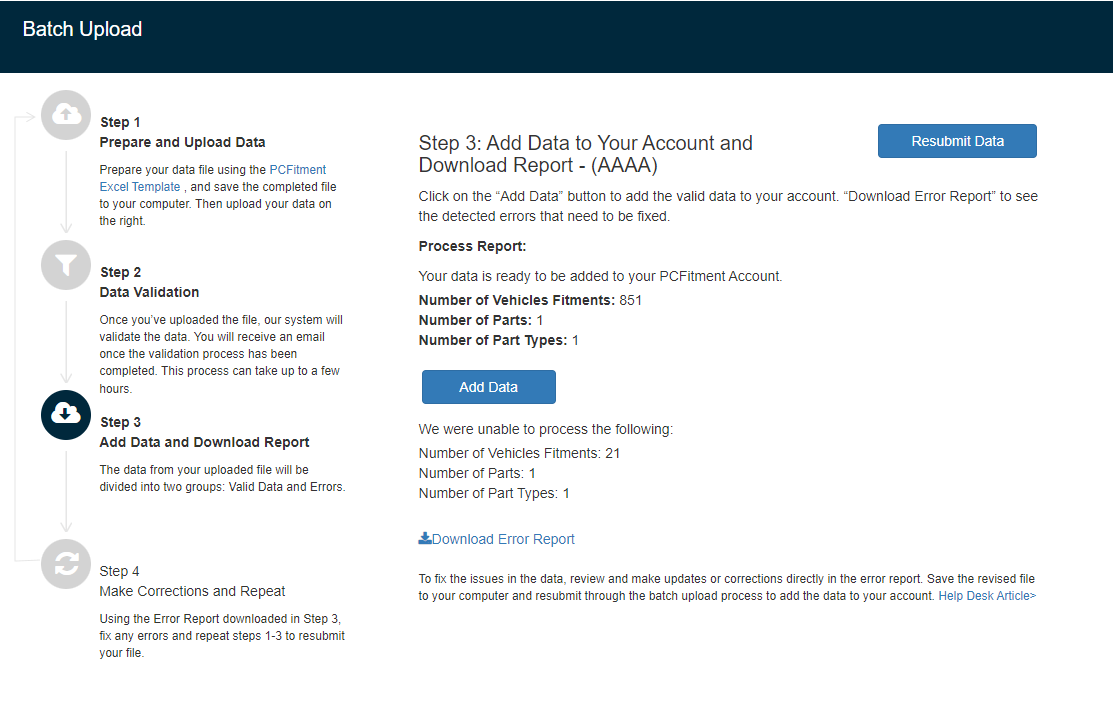This screenshot has width=1113, height=709.
Task: Click the Process Report label
Action: pos(472,246)
